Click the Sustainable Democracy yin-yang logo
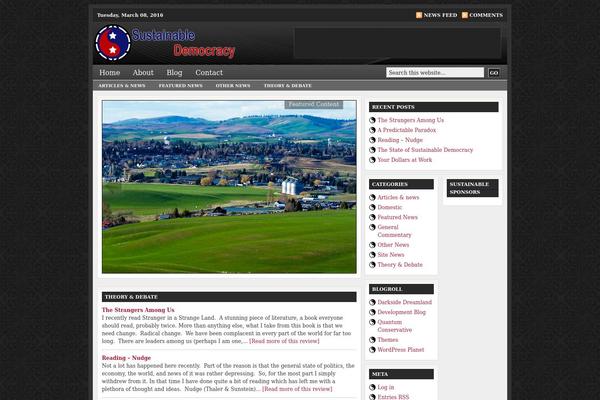The height and width of the screenshot is (400, 600). pos(113,43)
